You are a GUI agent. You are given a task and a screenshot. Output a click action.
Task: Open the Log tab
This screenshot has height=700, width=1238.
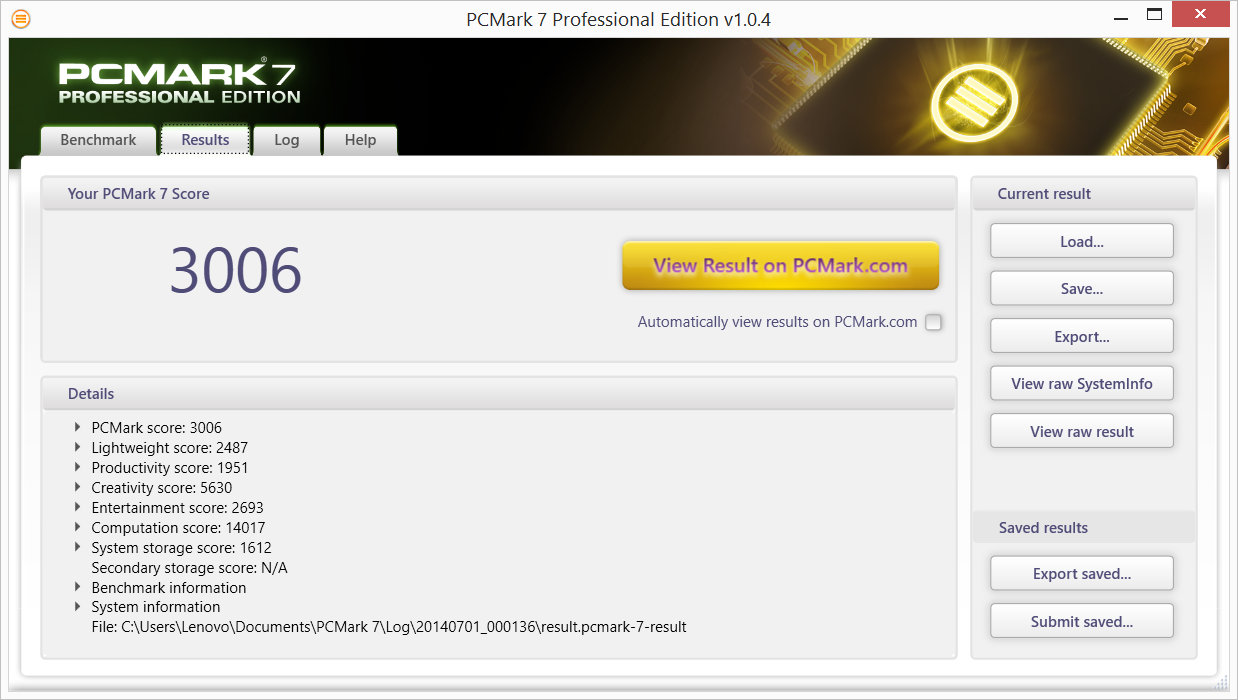287,140
